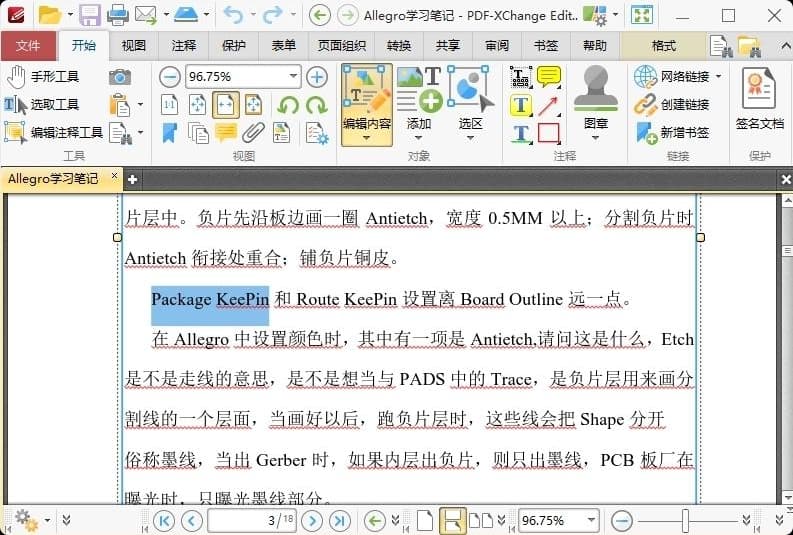The image size is (793, 535).
Task: Select the underline text T tool
Action: point(521,134)
